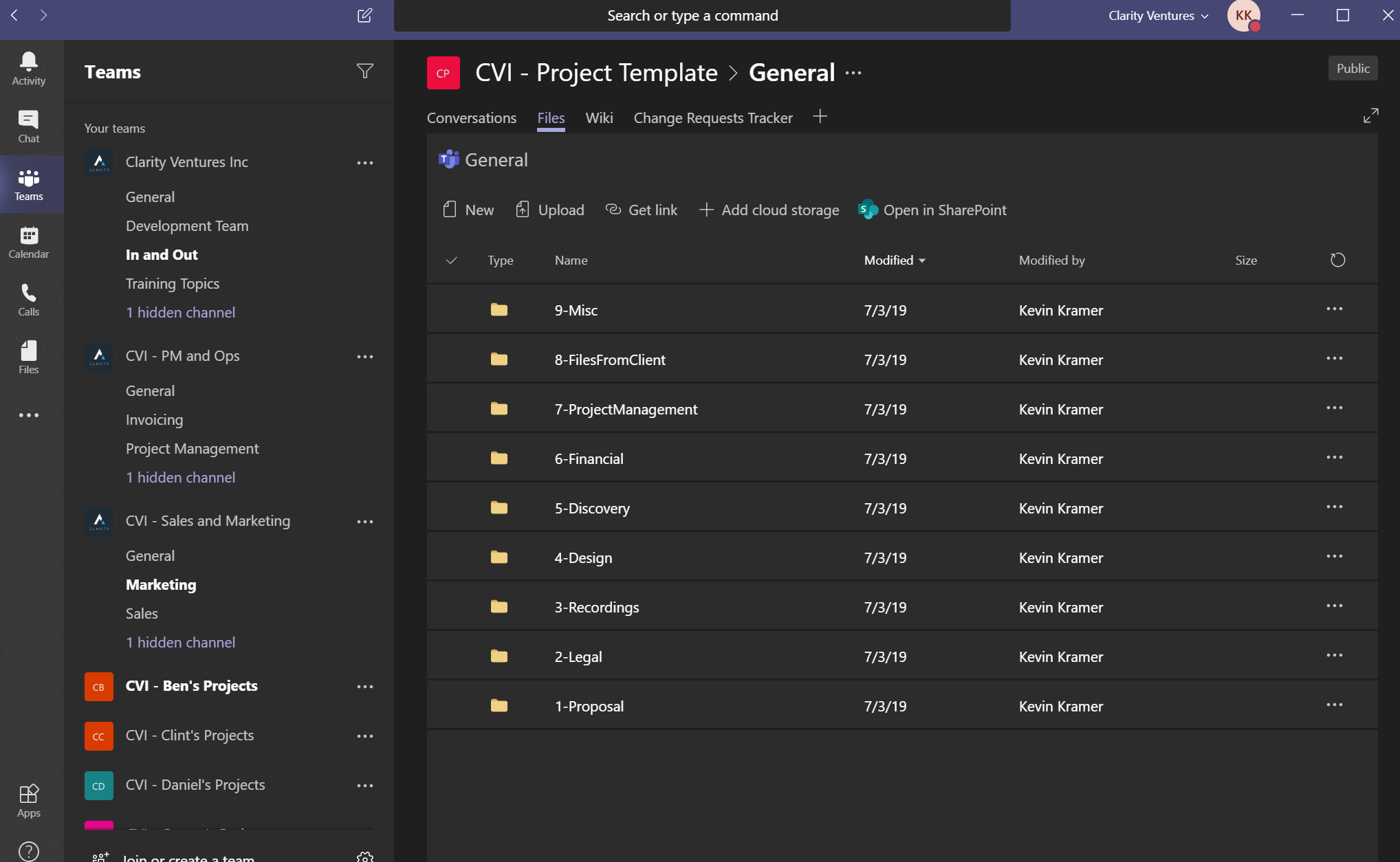Expand the tab to full screen
The height and width of the screenshot is (862, 1400).
[1370, 115]
